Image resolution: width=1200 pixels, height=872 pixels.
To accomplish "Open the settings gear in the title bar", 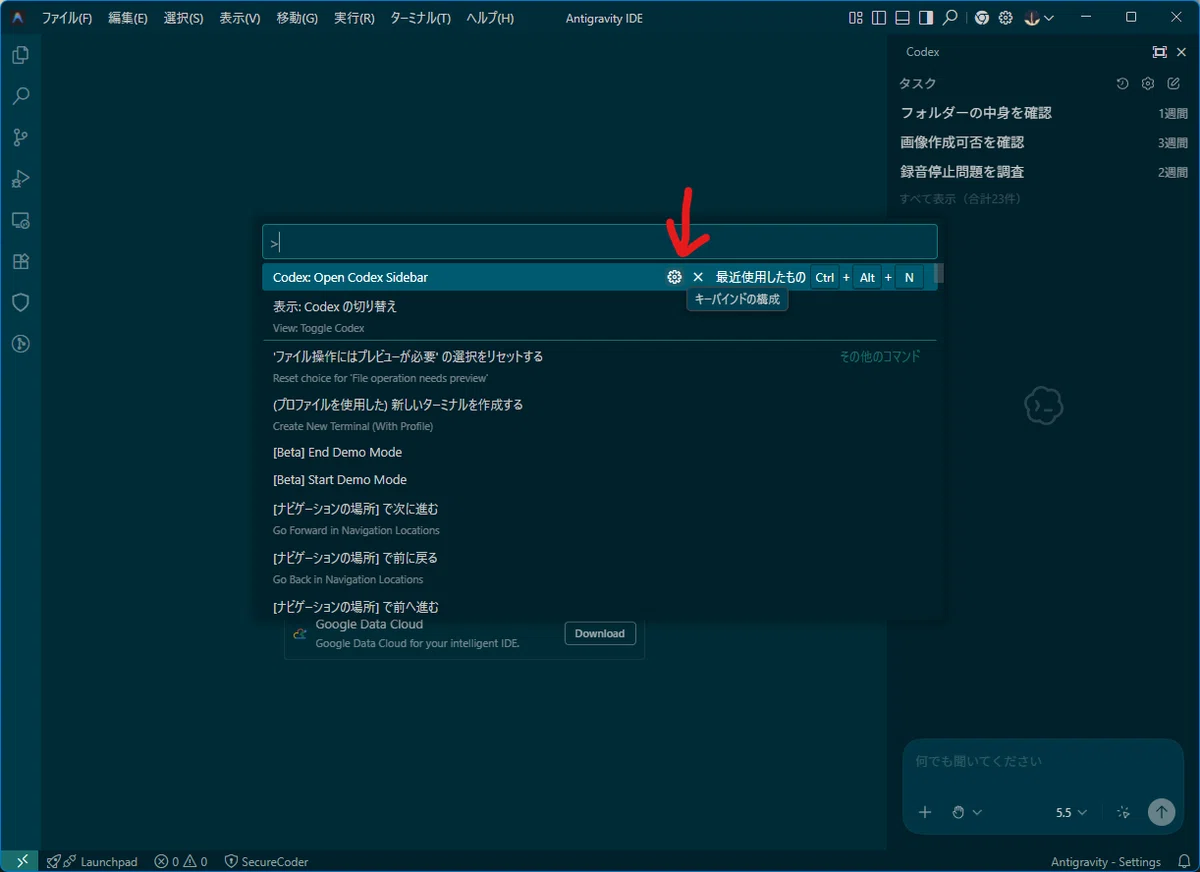I will point(1006,17).
